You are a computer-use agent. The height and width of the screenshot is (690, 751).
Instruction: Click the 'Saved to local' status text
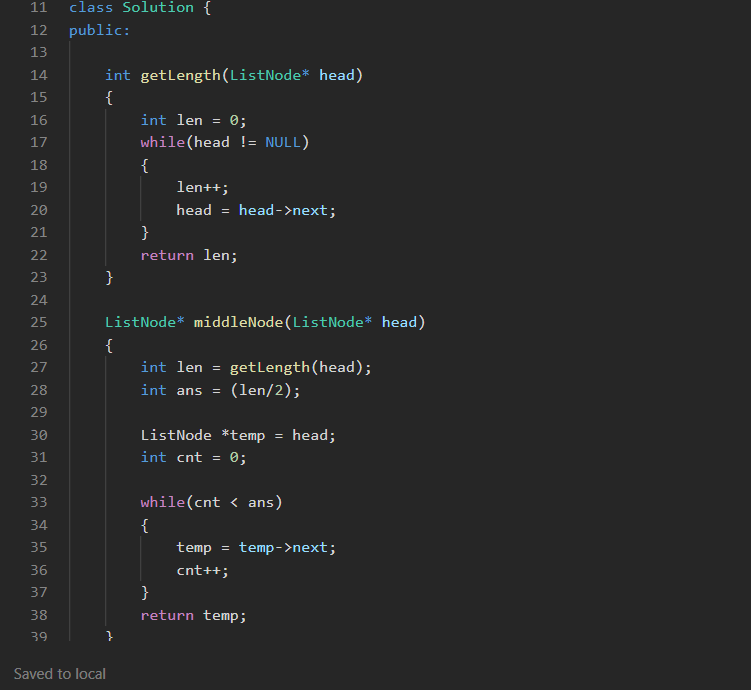59,674
